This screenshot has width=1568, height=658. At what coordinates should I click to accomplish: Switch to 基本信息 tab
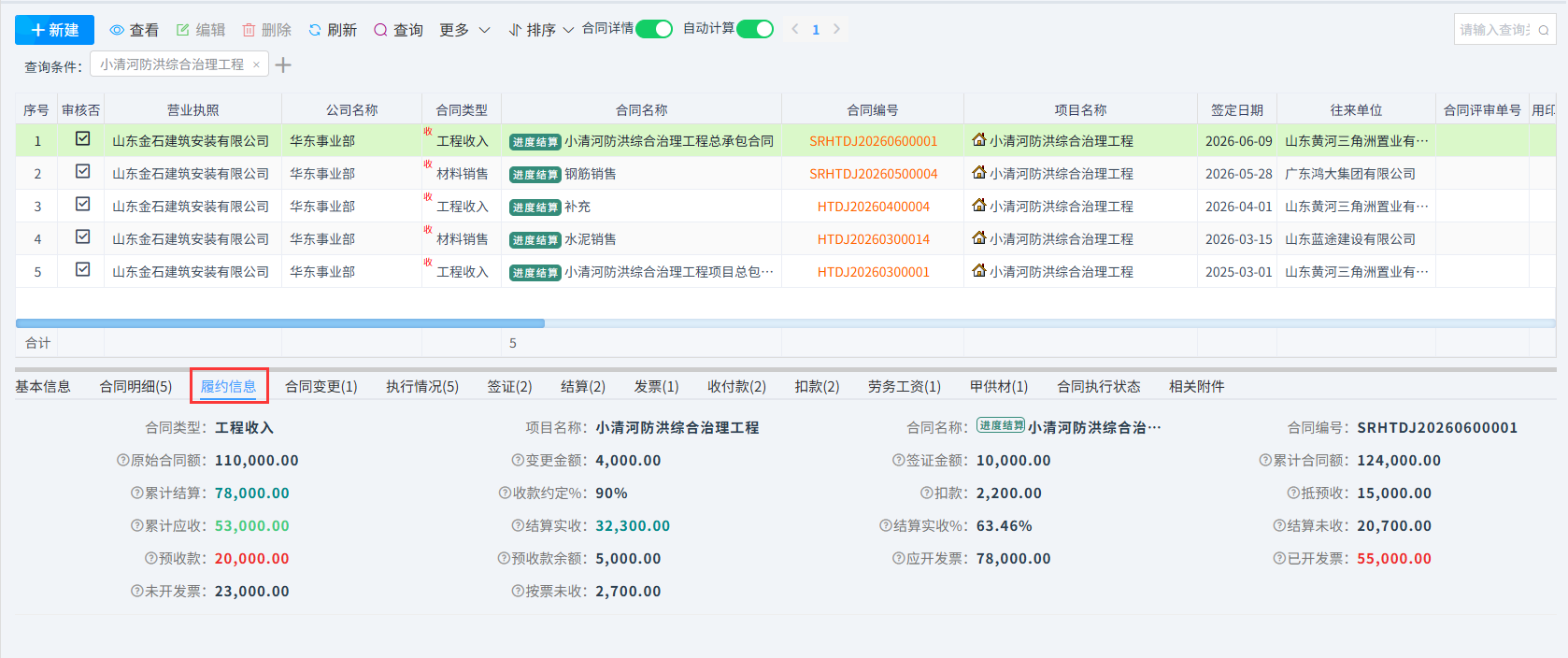click(43, 386)
